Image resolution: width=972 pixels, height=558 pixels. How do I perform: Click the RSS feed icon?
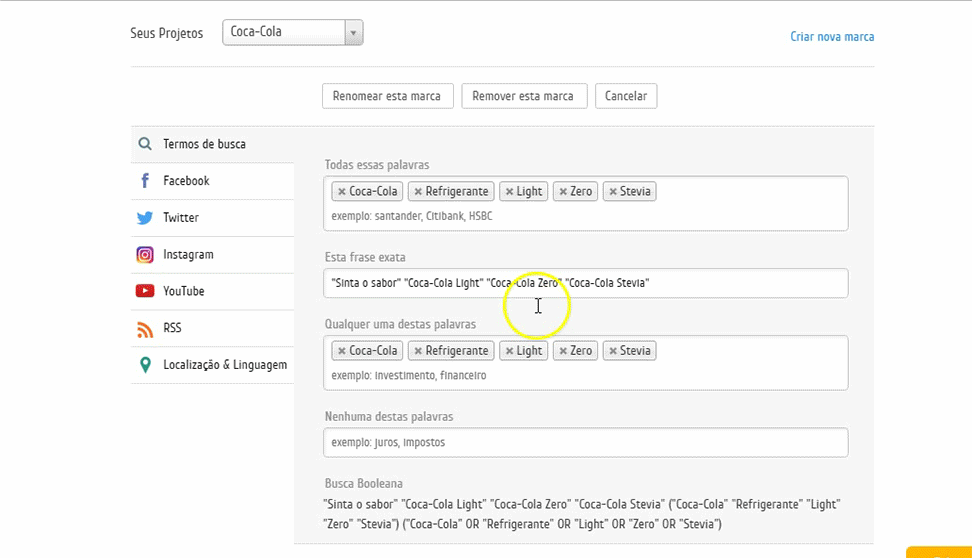coord(145,328)
